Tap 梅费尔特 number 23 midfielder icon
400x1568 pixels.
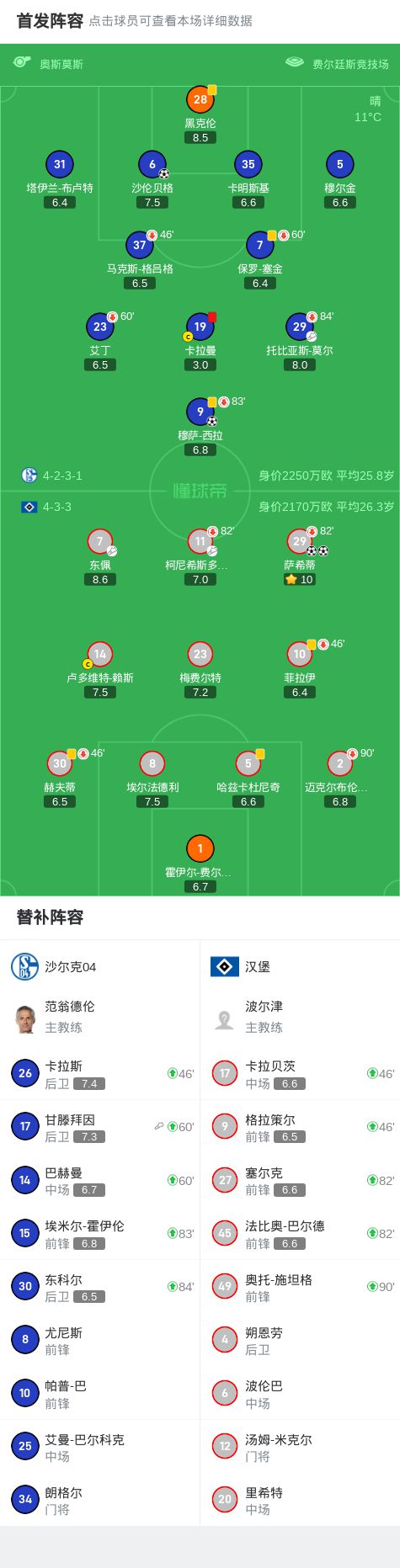[x=200, y=654]
